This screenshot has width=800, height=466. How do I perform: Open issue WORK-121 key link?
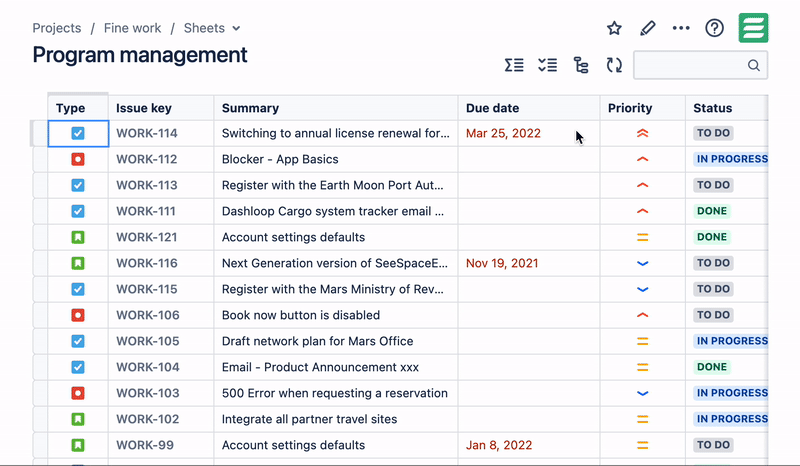146,237
